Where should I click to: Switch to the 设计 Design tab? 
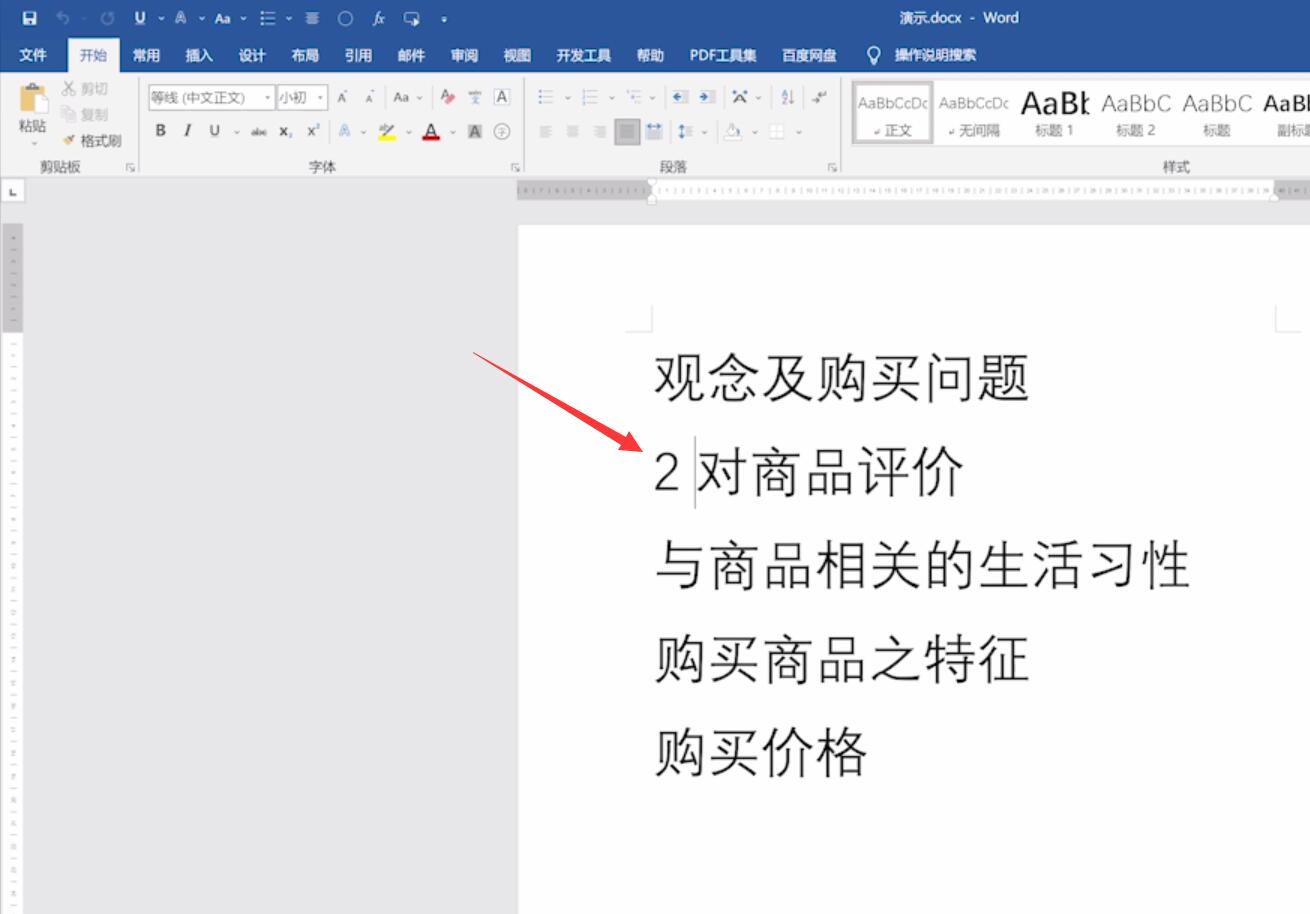(252, 56)
